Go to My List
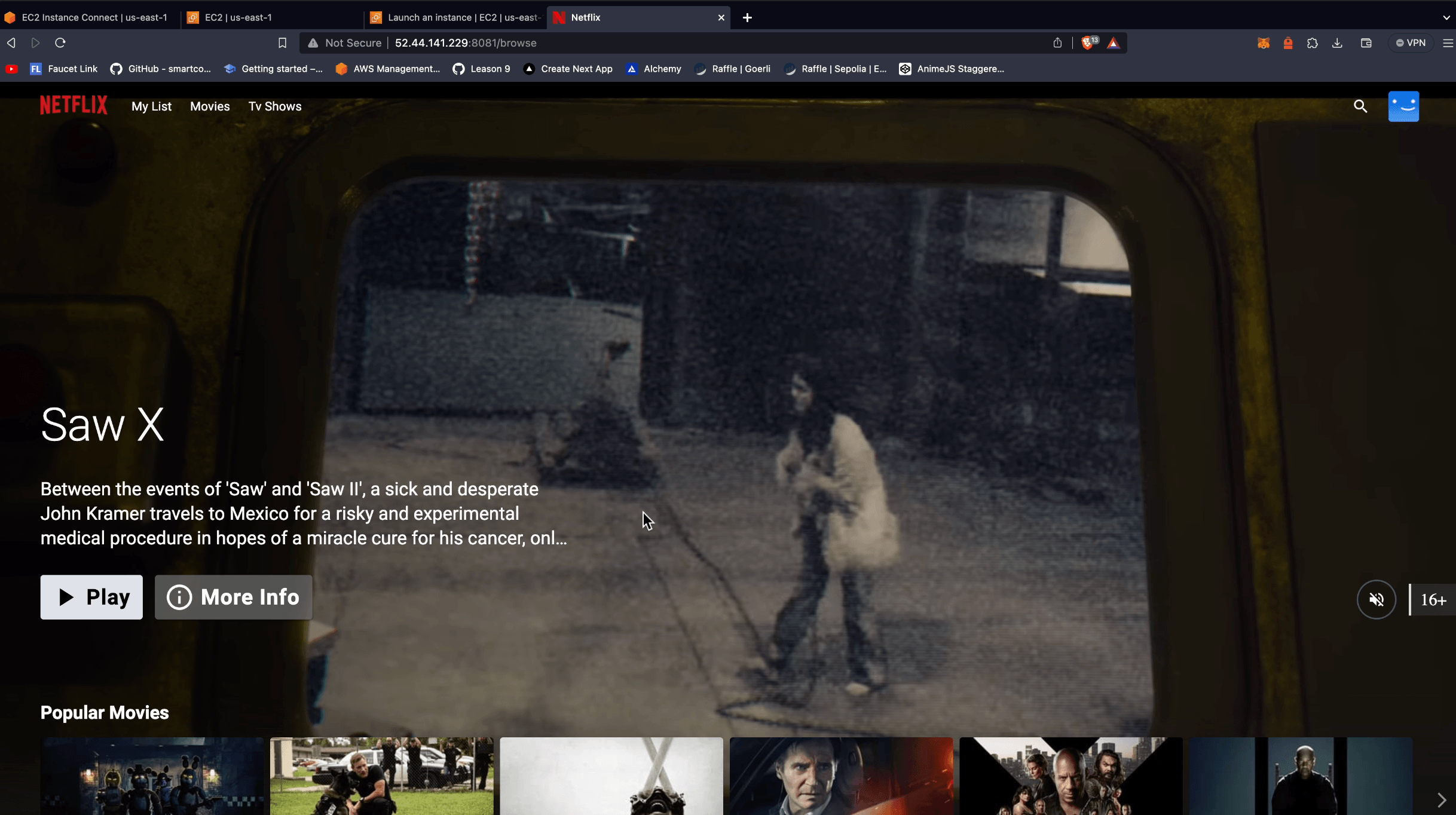1456x815 pixels. (151, 106)
